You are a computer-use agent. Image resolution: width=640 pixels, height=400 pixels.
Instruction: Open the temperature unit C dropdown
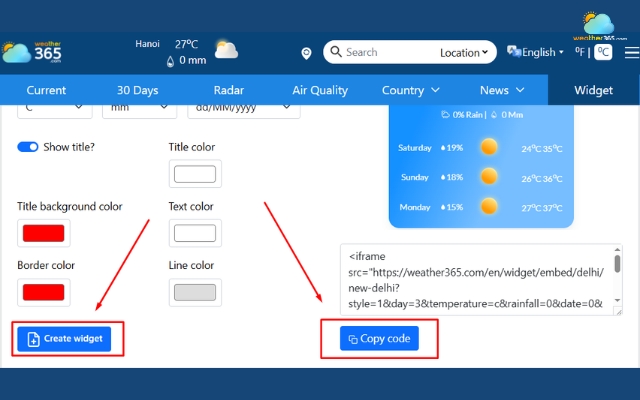tap(55, 110)
